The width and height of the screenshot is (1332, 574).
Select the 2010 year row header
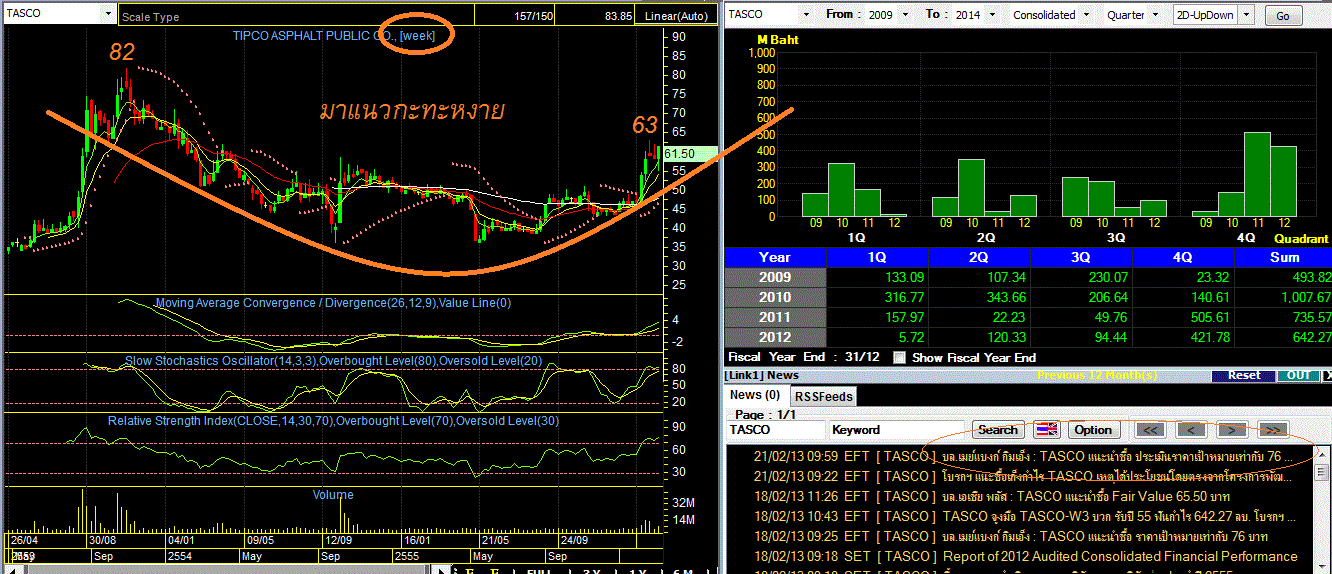tap(775, 297)
